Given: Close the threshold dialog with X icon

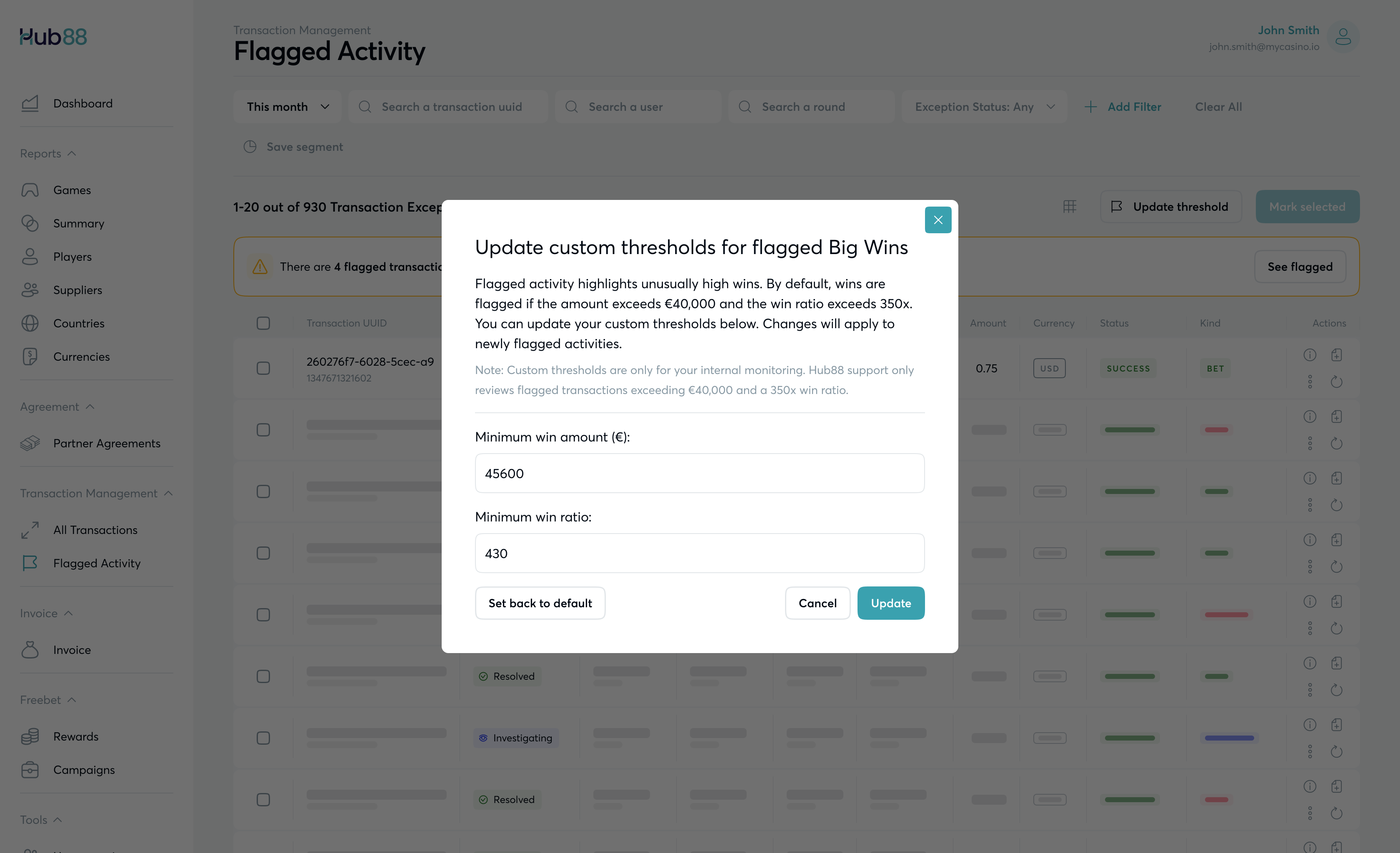Looking at the screenshot, I should coord(937,220).
